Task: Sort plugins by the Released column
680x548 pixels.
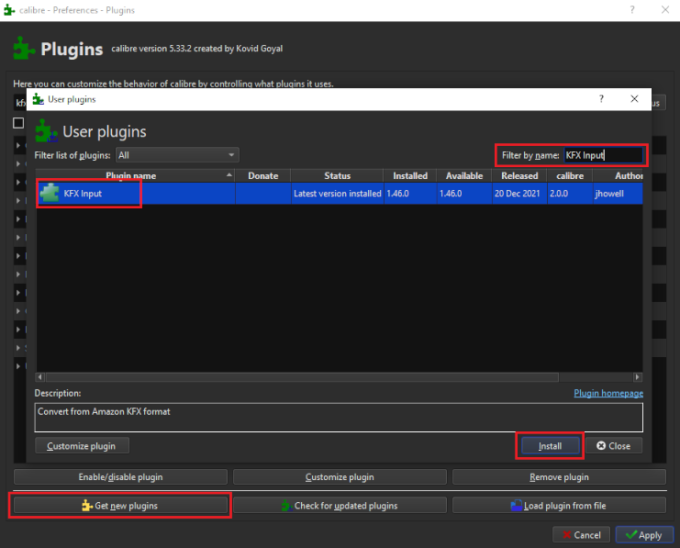Action: [519, 176]
